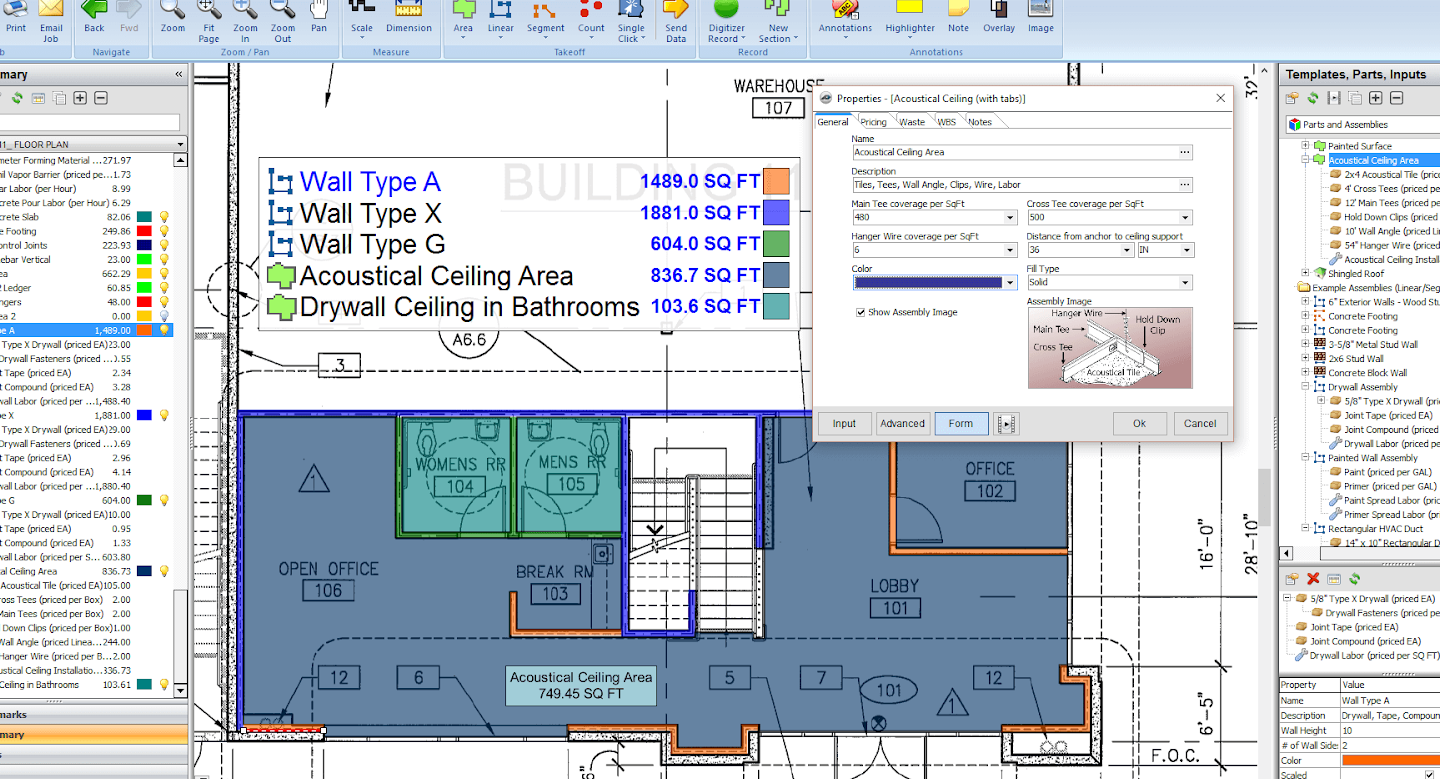Click the Advanced button
The height and width of the screenshot is (779, 1440).
click(x=902, y=423)
